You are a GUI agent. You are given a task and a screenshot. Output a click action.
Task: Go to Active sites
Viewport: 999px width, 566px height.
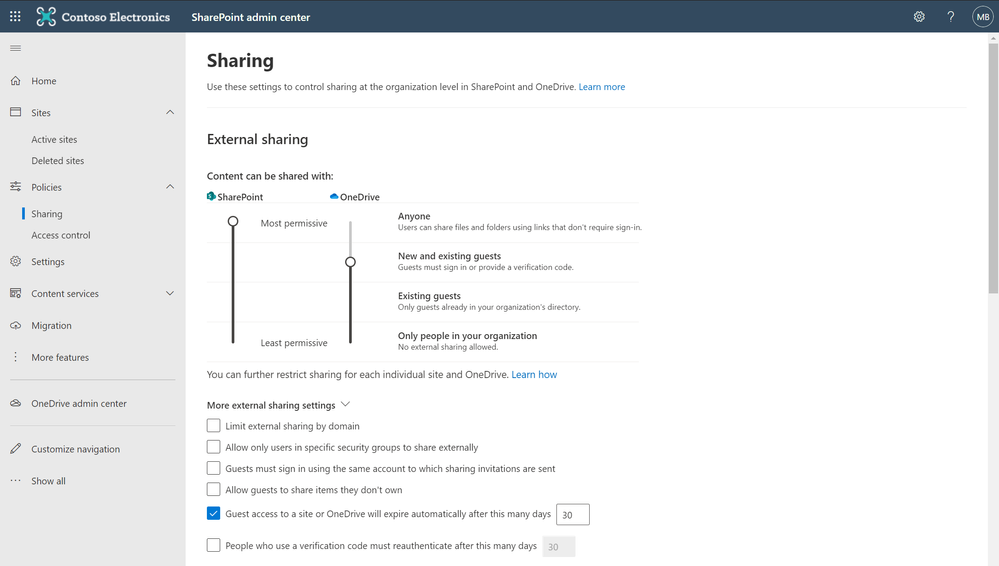[54, 140]
